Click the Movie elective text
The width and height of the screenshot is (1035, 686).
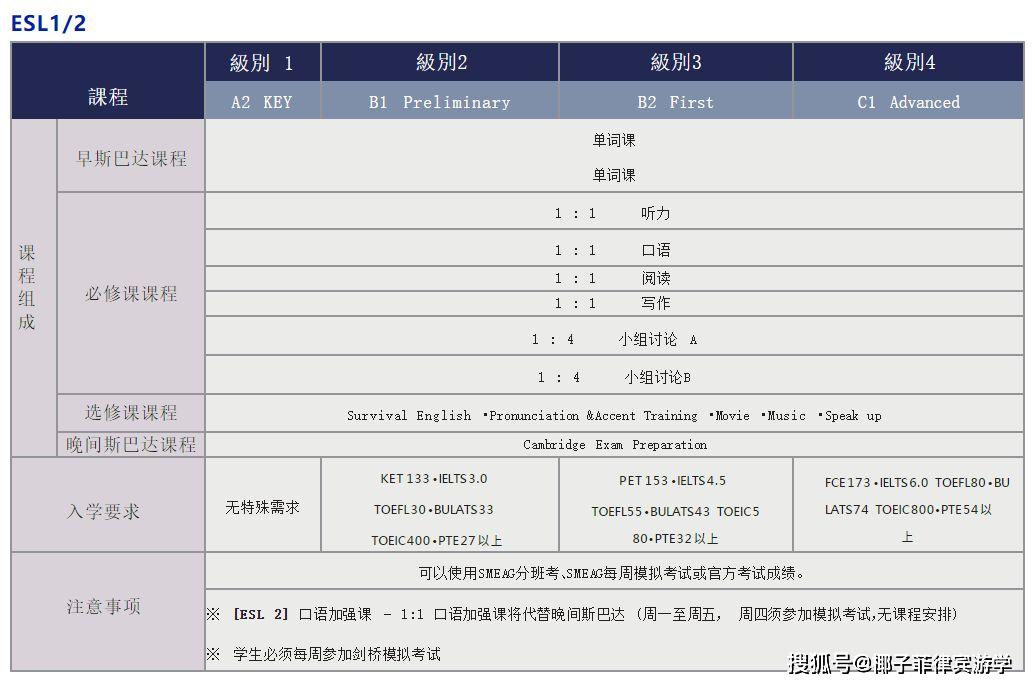click(731, 415)
